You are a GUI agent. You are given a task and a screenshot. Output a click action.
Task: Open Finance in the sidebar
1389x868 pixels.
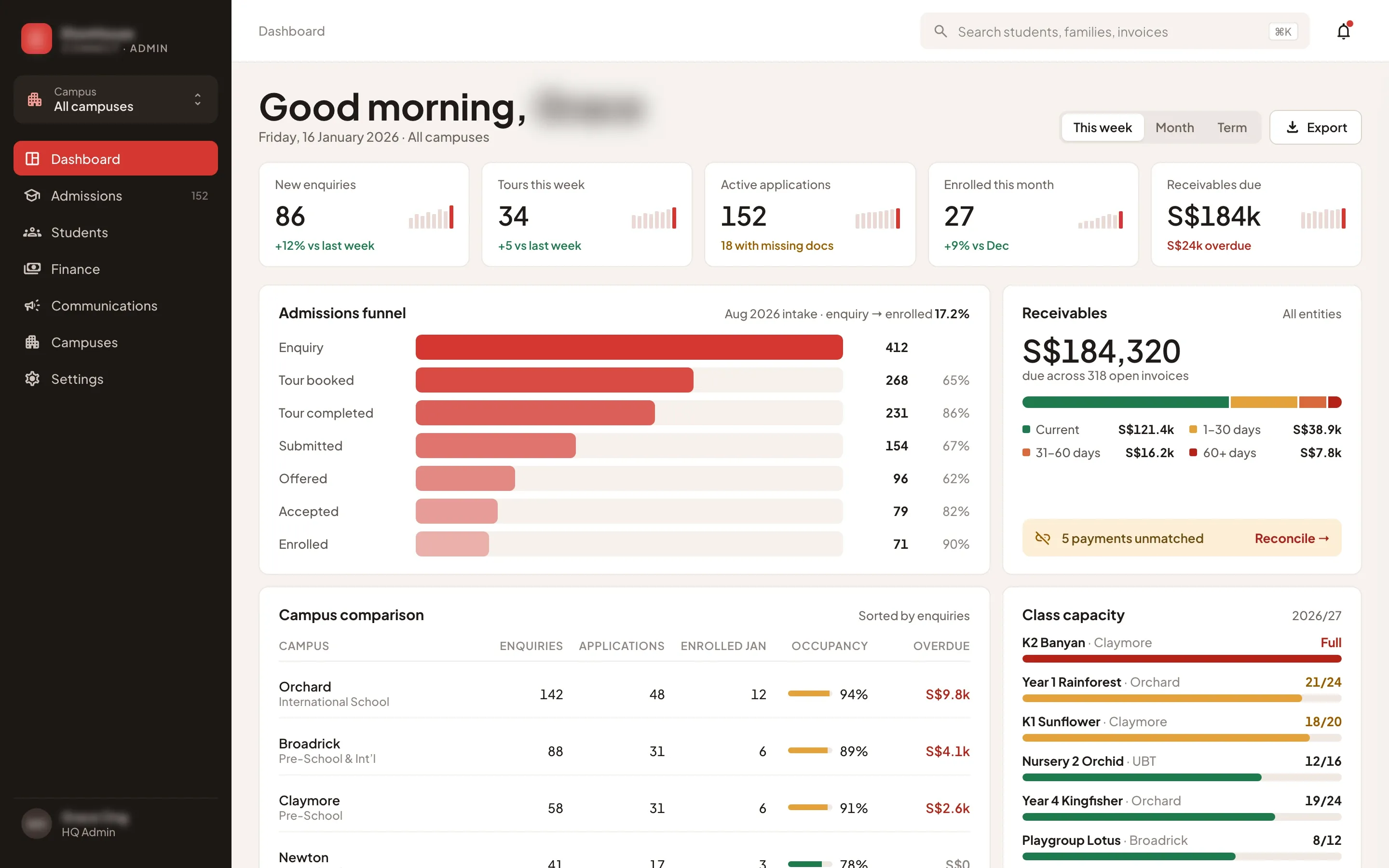click(x=115, y=269)
